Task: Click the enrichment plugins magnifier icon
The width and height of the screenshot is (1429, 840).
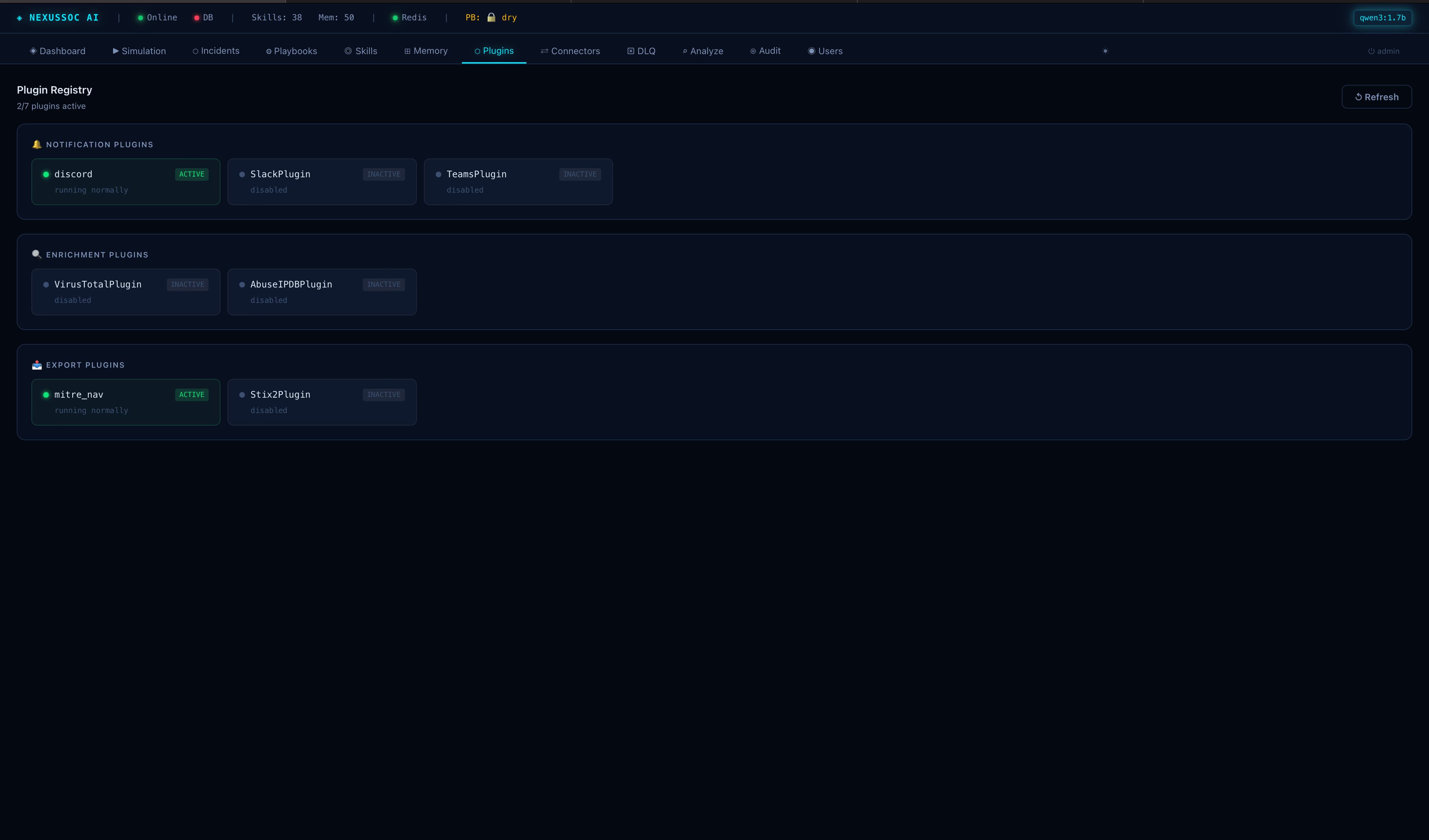Action: [x=37, y=254]
